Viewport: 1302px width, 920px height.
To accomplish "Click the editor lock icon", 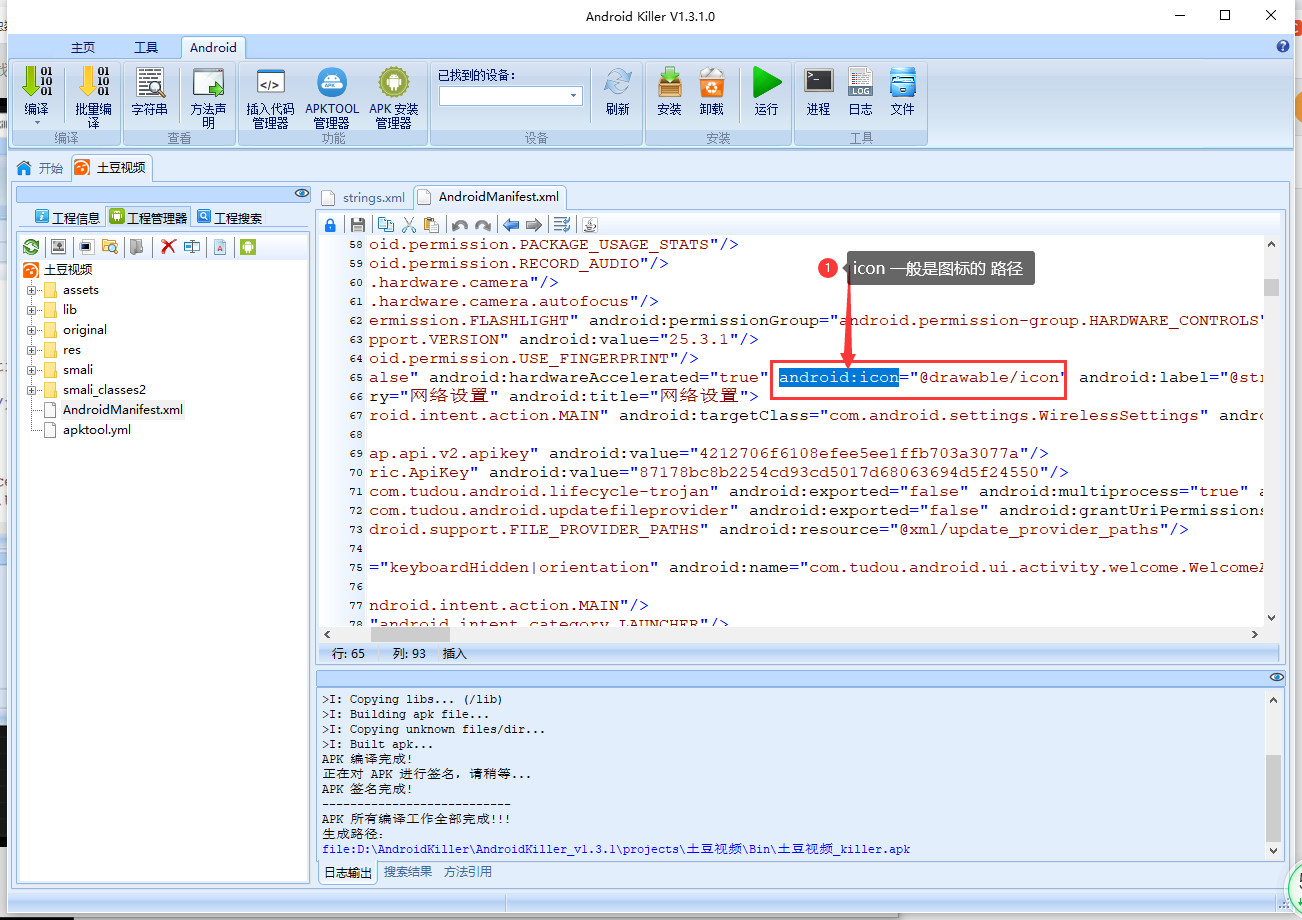I will tap(330, 225).
